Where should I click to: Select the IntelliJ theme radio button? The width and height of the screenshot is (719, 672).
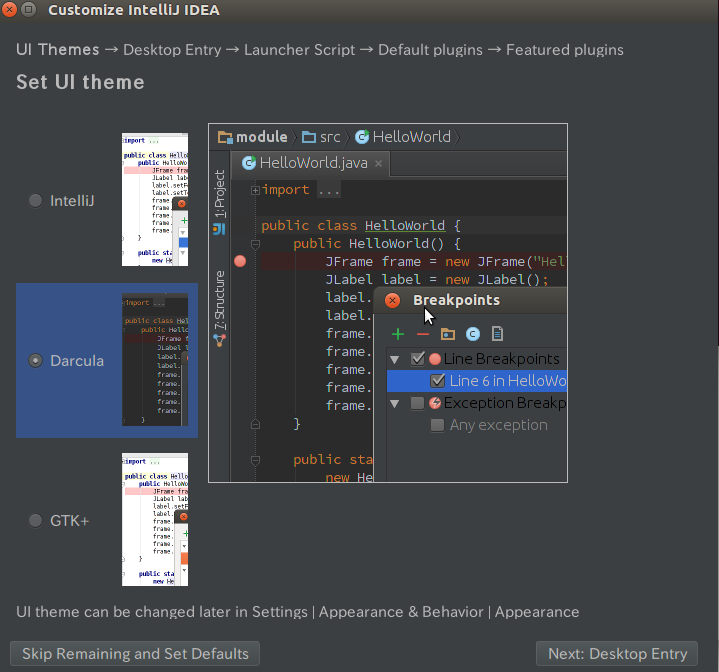[x=35, y=201]
